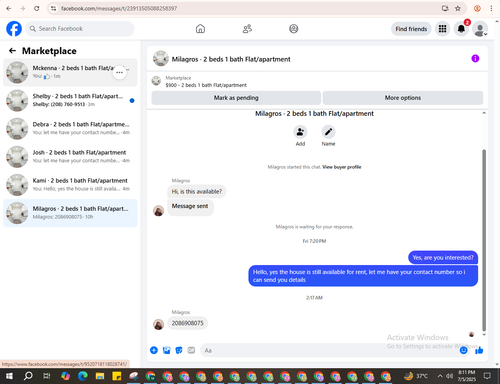500x384 pixels.
Task: Select the Milagros conversation in the list
Action: click(x=70, y=213)
